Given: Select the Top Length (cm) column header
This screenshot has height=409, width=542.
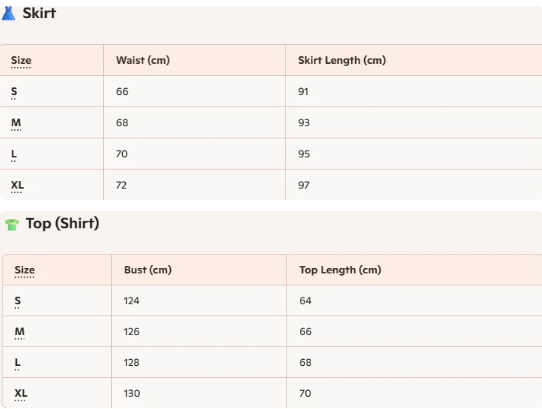Looking at the screenshot, I should click(340, 270).
